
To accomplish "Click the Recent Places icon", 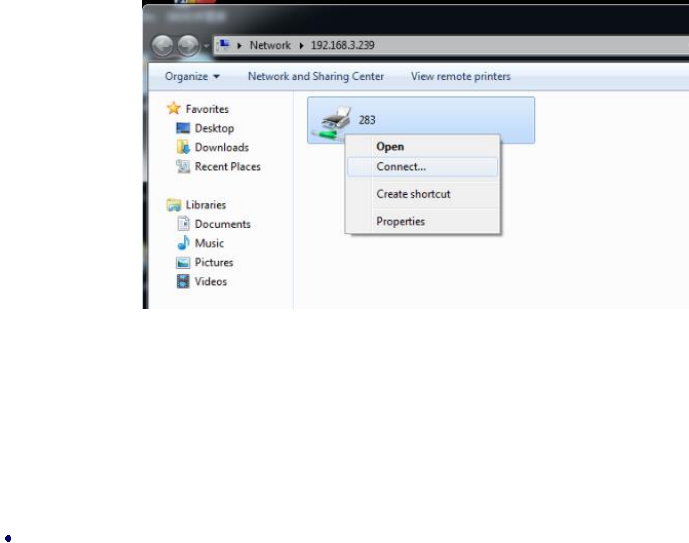I will coord(183,166).
